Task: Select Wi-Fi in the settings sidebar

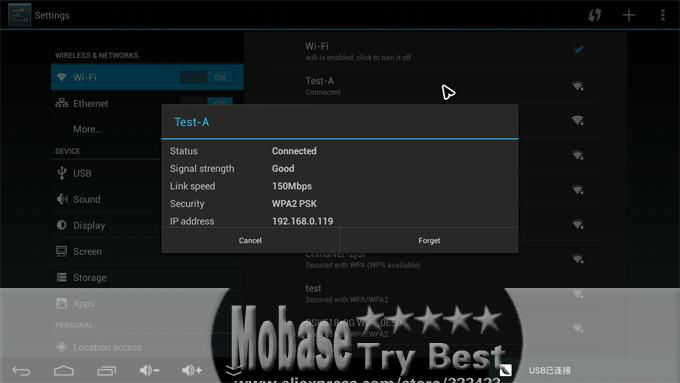Action: [147, 77]
